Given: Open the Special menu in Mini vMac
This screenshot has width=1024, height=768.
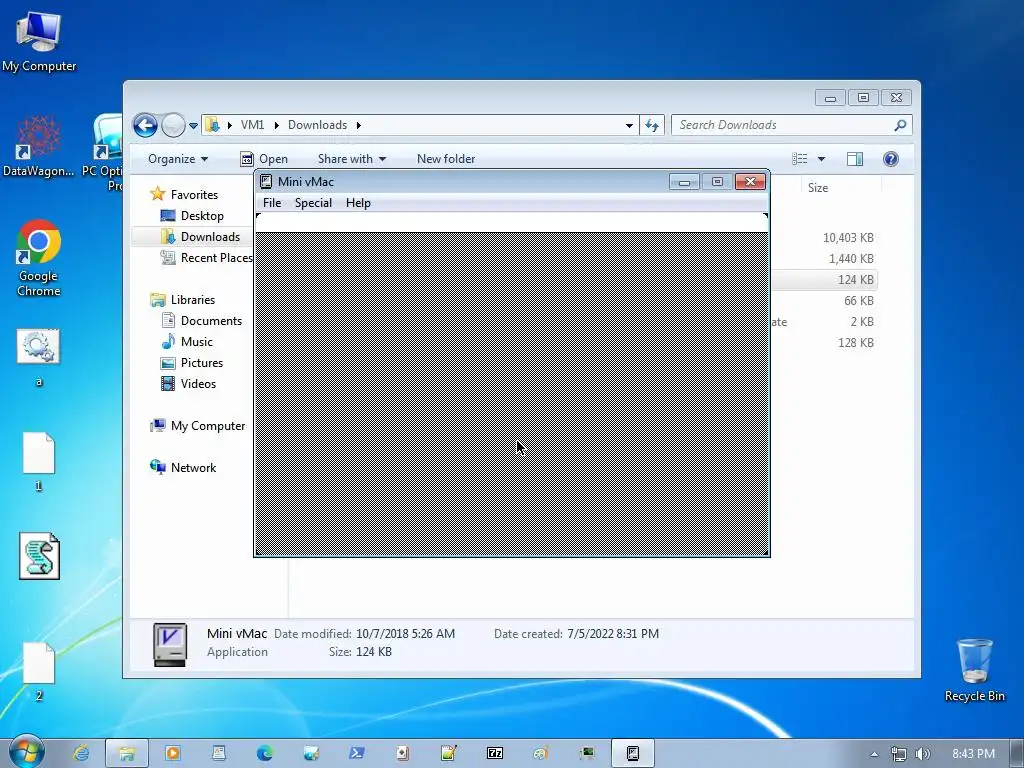Looking at the screenshot, I should 313,203.
